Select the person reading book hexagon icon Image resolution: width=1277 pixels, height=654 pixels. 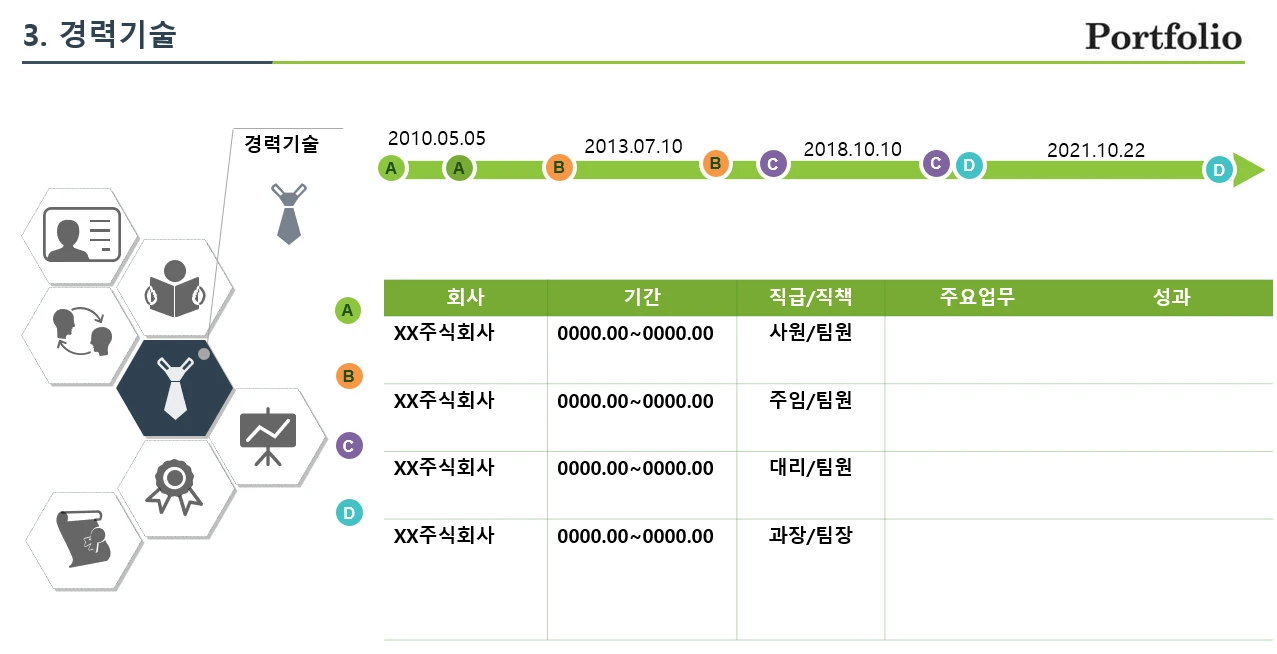[x=175, y=287]
